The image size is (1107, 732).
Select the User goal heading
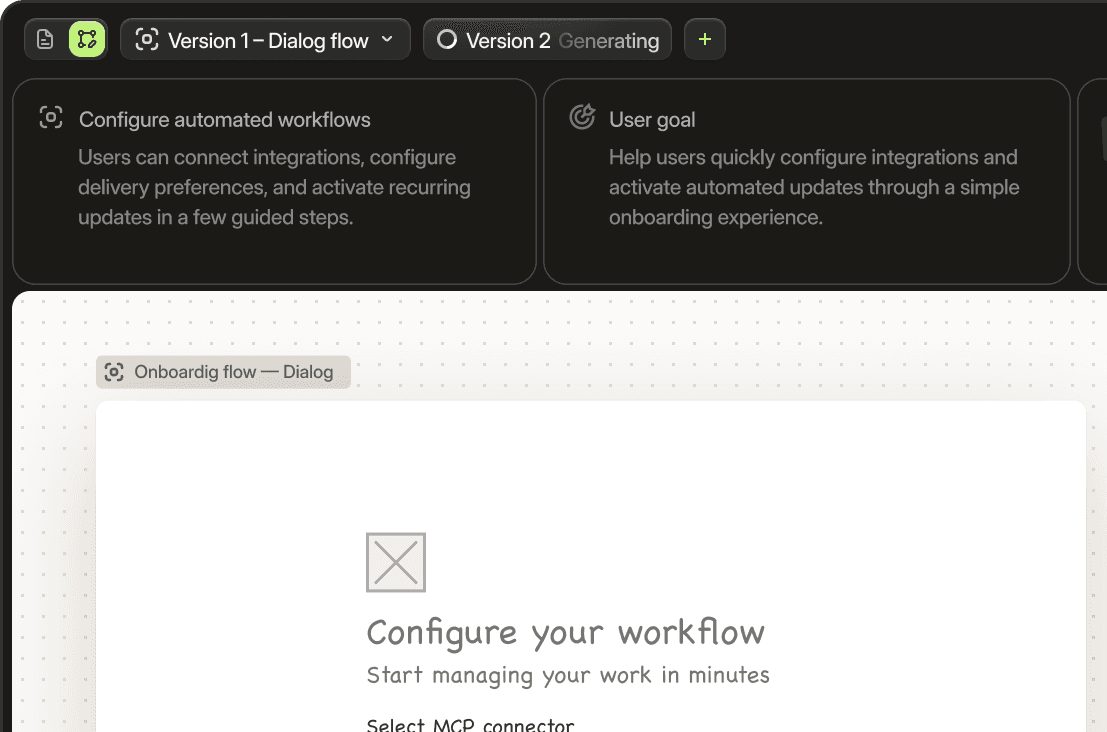(652, 120)
